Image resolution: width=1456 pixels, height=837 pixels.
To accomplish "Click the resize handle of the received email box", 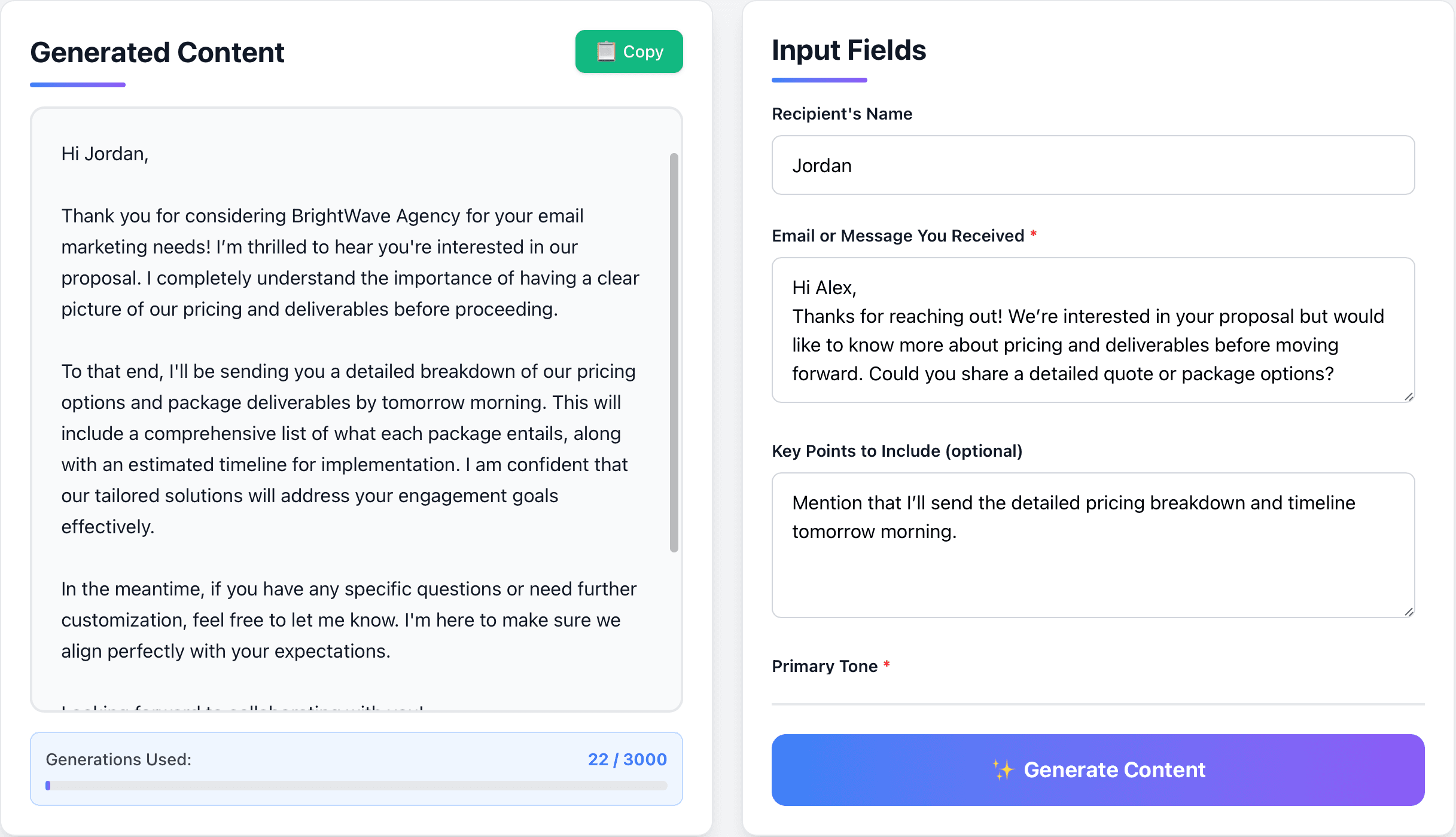I will pos(1409,396).
